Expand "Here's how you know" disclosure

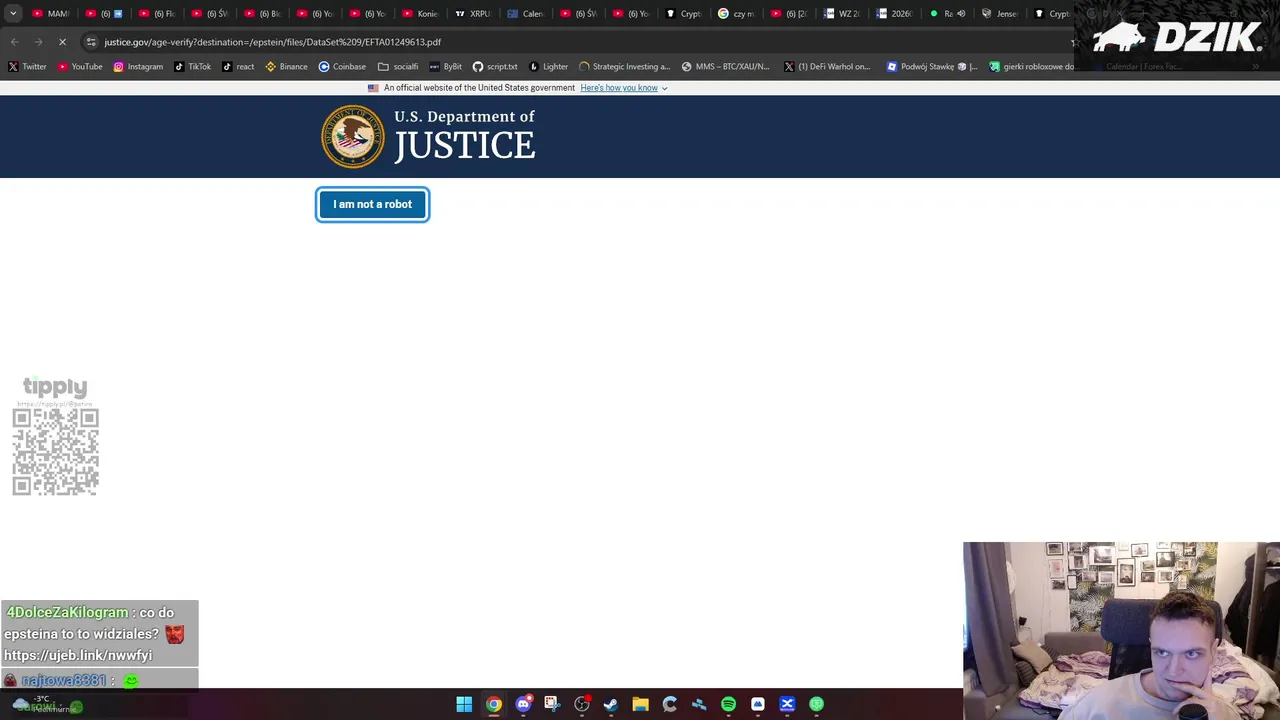(x=623, y=88)
